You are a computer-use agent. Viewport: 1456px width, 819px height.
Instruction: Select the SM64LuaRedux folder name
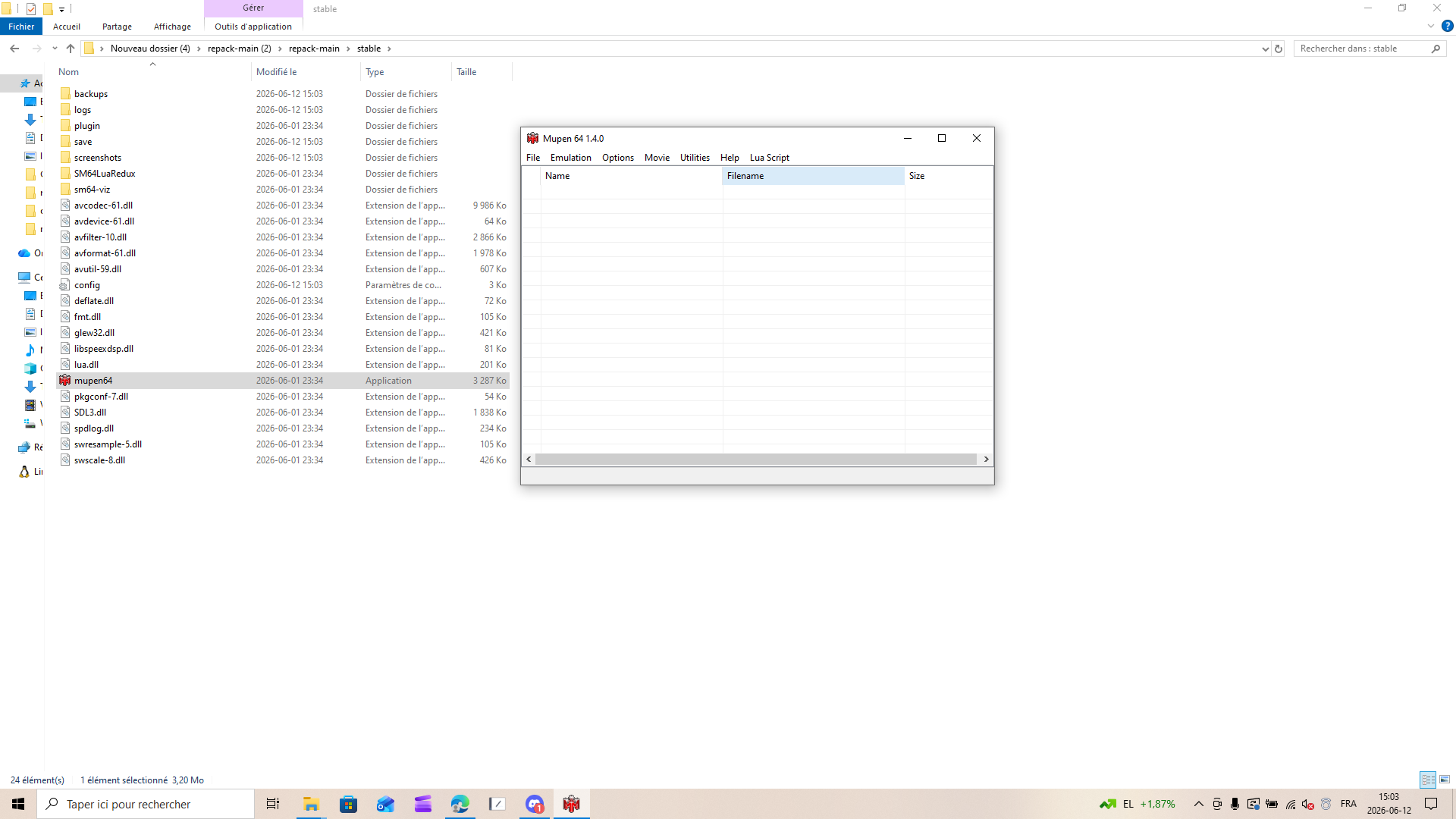[x=105, y=174]
